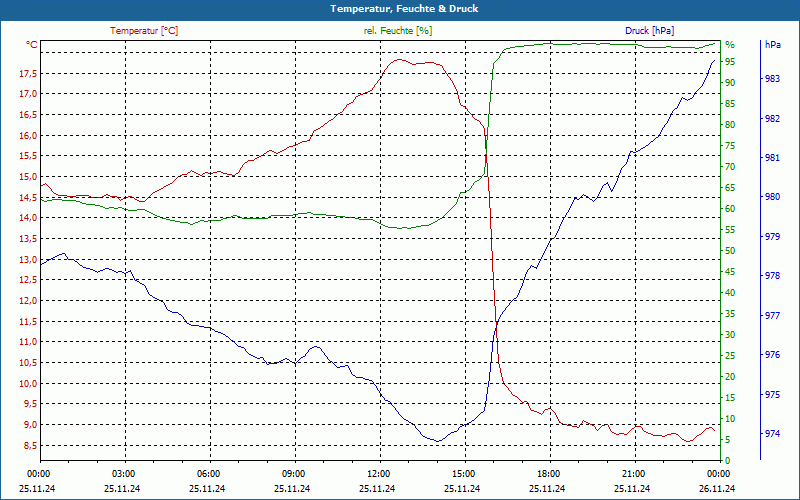Image resolution: width=800 pixels, height=500 pixels.
Task: Click the "03:00" time axis label
Action: point(123,474)
